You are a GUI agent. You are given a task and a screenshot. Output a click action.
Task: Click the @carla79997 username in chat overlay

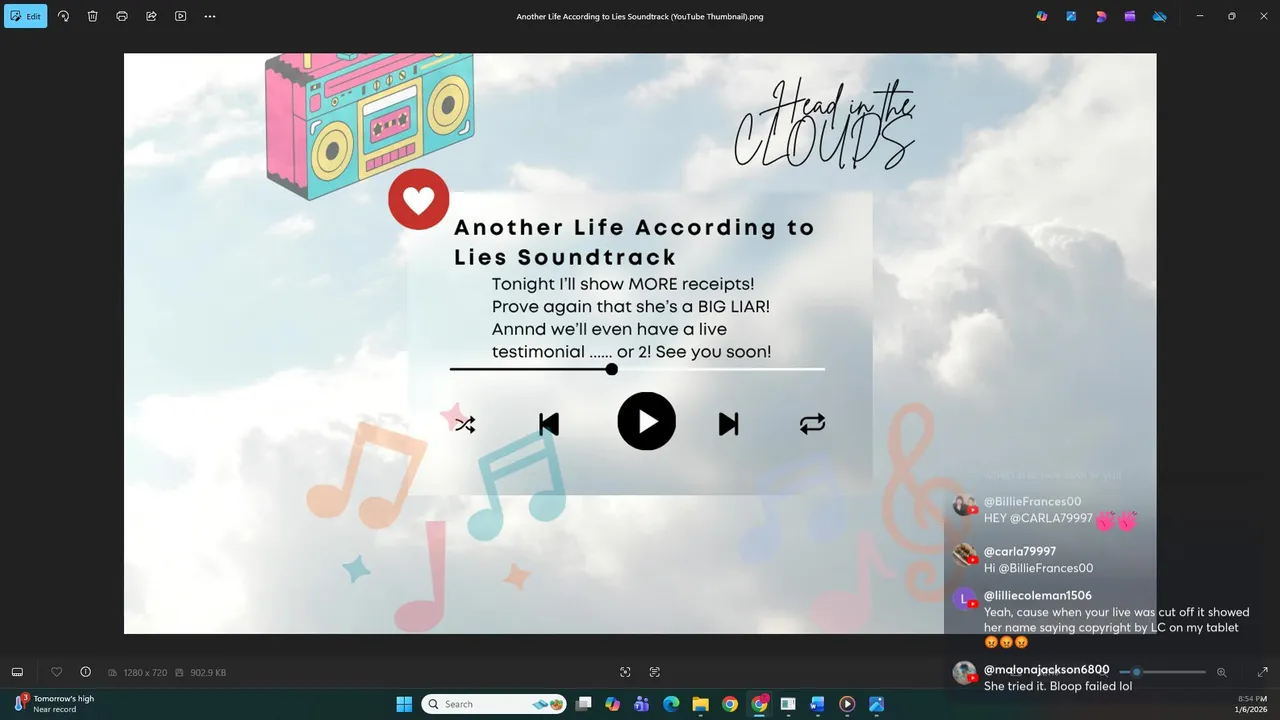tap(1020, 551)
